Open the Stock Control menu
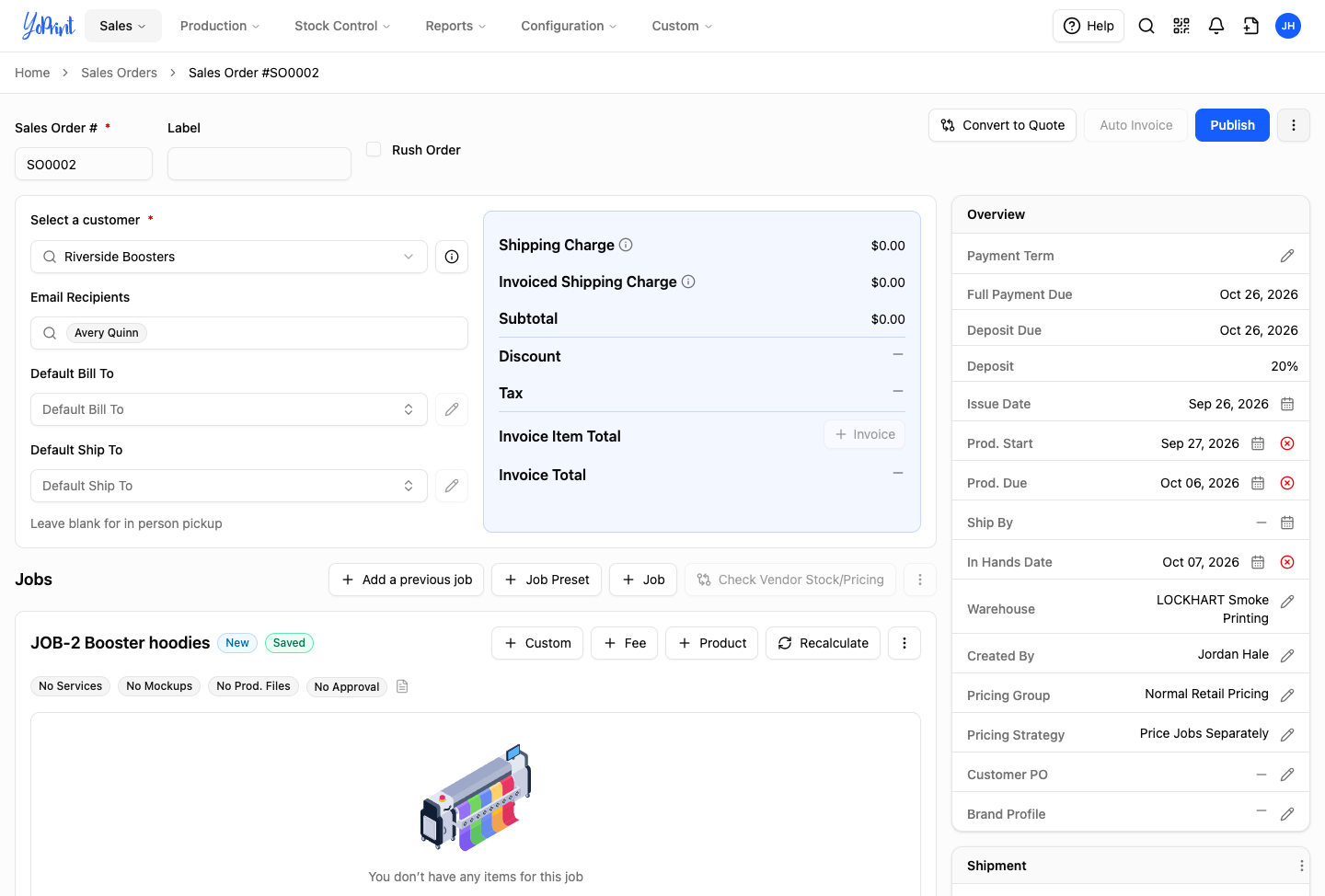 [x=342, y=26]
